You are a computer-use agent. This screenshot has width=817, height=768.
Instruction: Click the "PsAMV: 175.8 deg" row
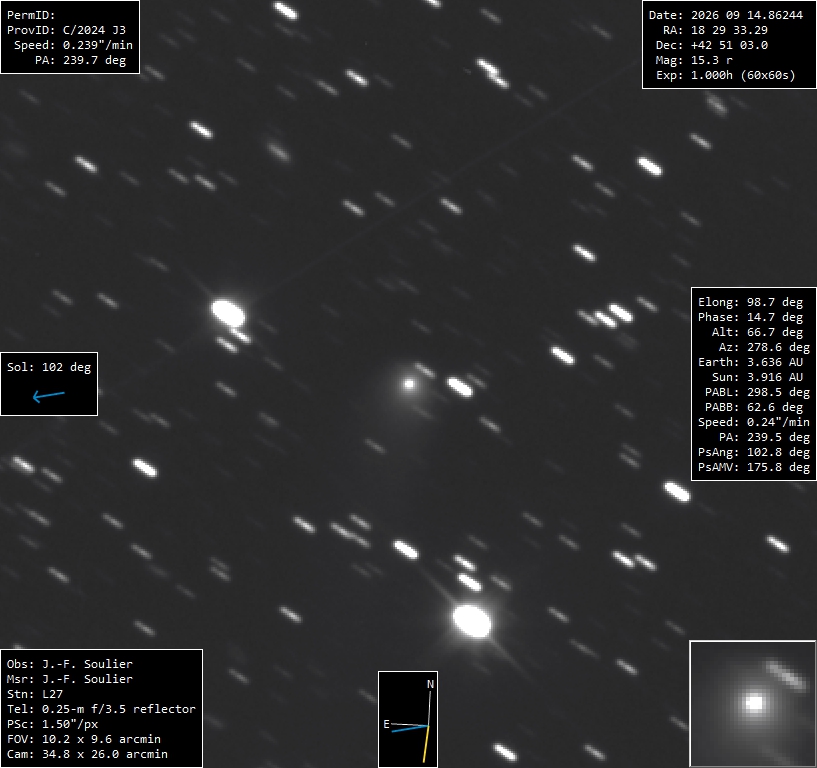[754, 467]
